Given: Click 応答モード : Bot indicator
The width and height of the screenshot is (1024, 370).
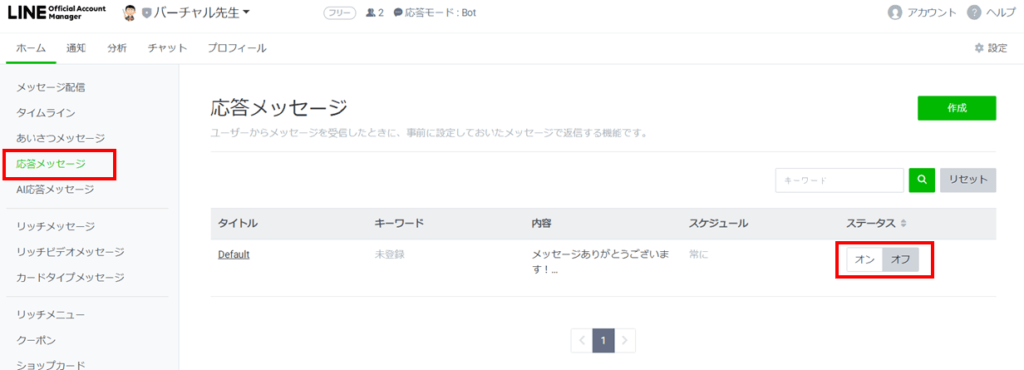Looking at the screenshot, I should [435, 12].
